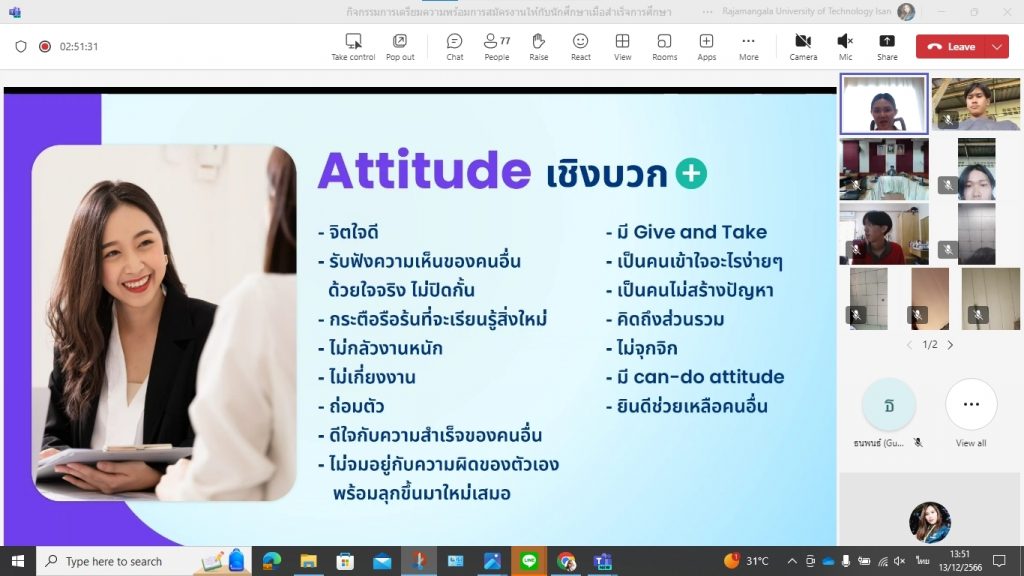
Task: Click View all participants button
Action: 970,405
